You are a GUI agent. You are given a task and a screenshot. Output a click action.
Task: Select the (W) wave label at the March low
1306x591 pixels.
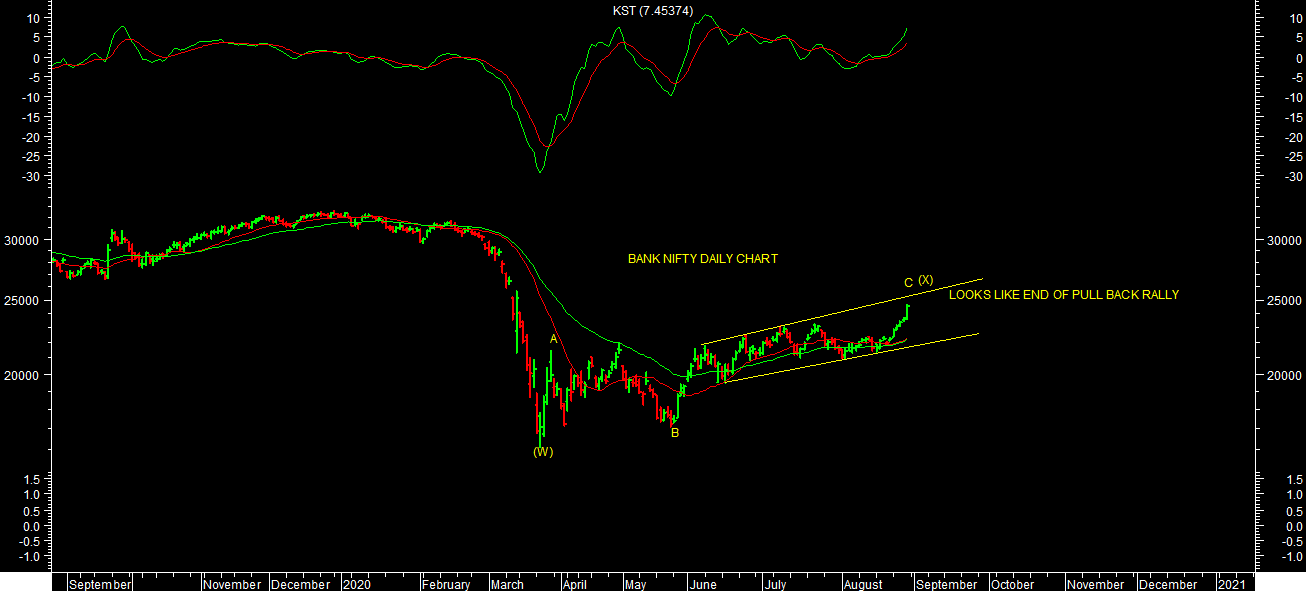click(542, 452)
